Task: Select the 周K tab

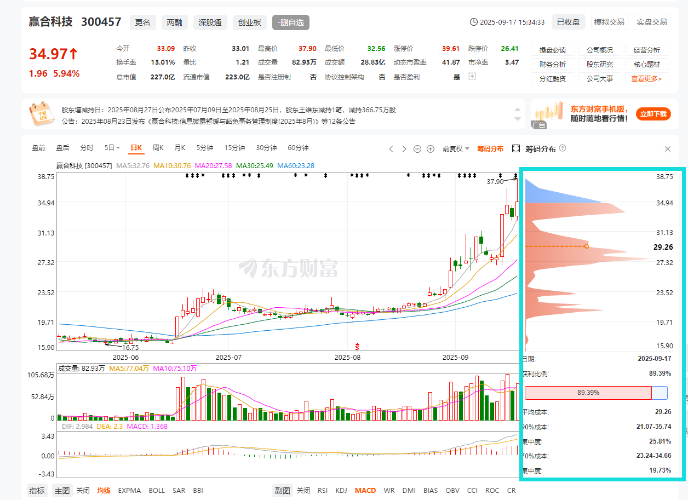Action: (x=158, y=148)
